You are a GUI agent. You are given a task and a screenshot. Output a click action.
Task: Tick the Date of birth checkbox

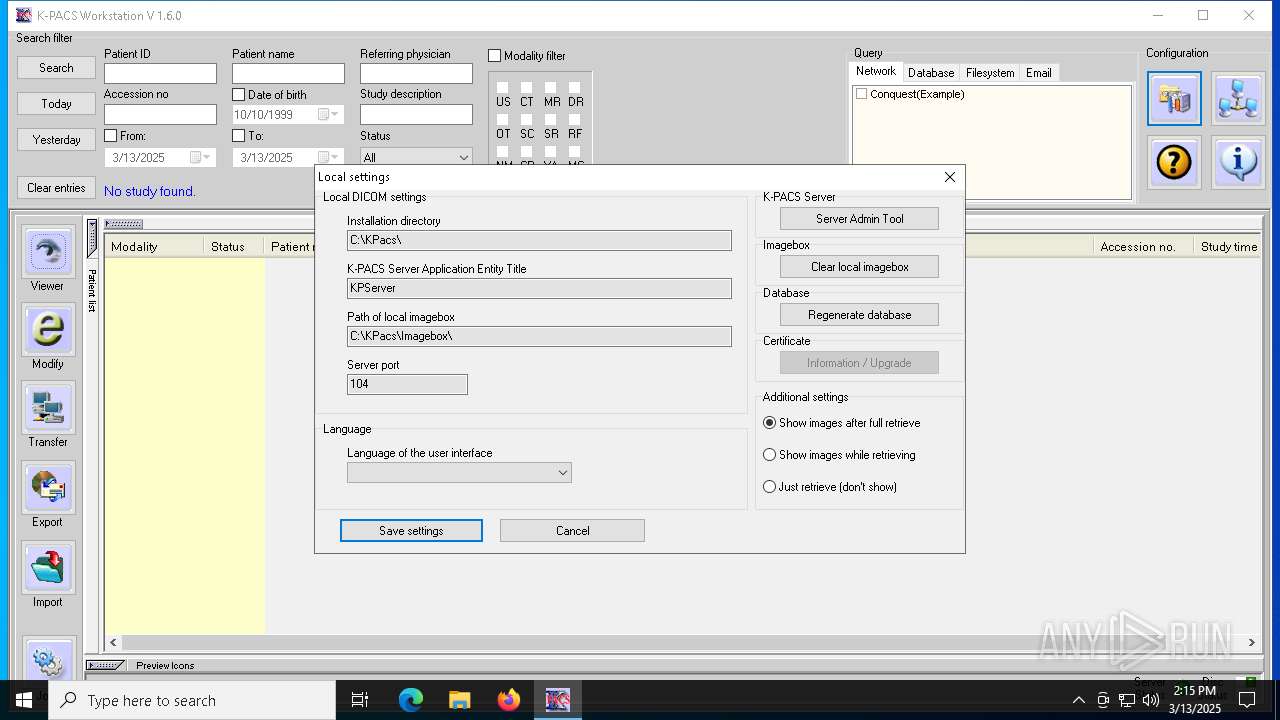tap(238, 95)
